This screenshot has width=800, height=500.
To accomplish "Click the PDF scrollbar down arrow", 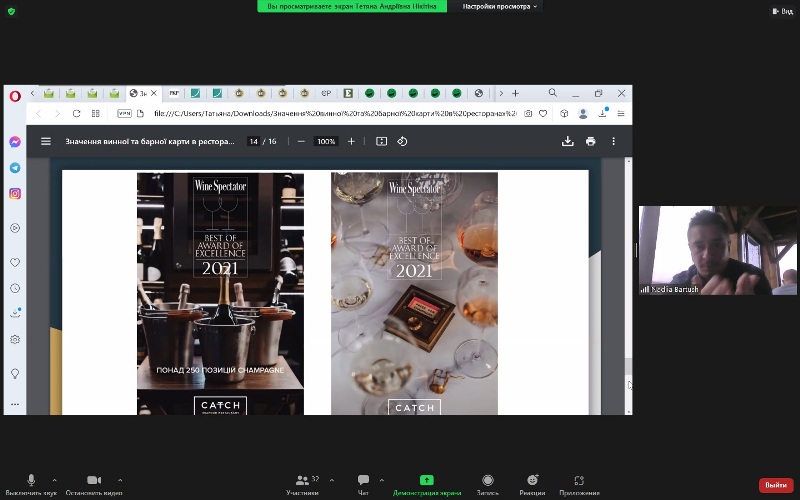I will [628, 411].
